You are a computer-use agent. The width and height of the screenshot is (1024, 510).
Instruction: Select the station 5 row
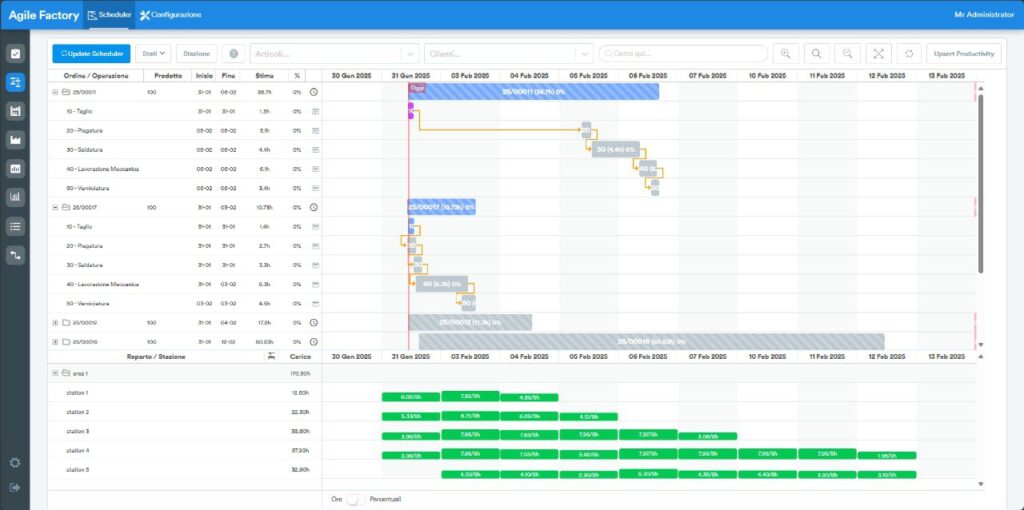click(x=185, y=470)
